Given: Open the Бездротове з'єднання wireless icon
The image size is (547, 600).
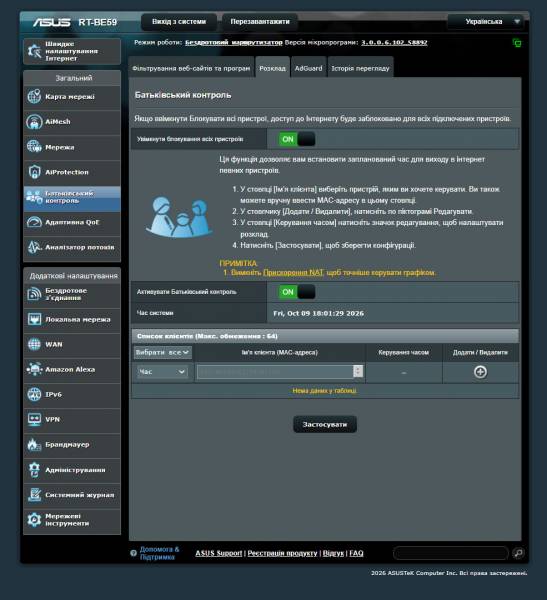Looking at the screenshot, I should pyautogui.click(x=34, y=294).
